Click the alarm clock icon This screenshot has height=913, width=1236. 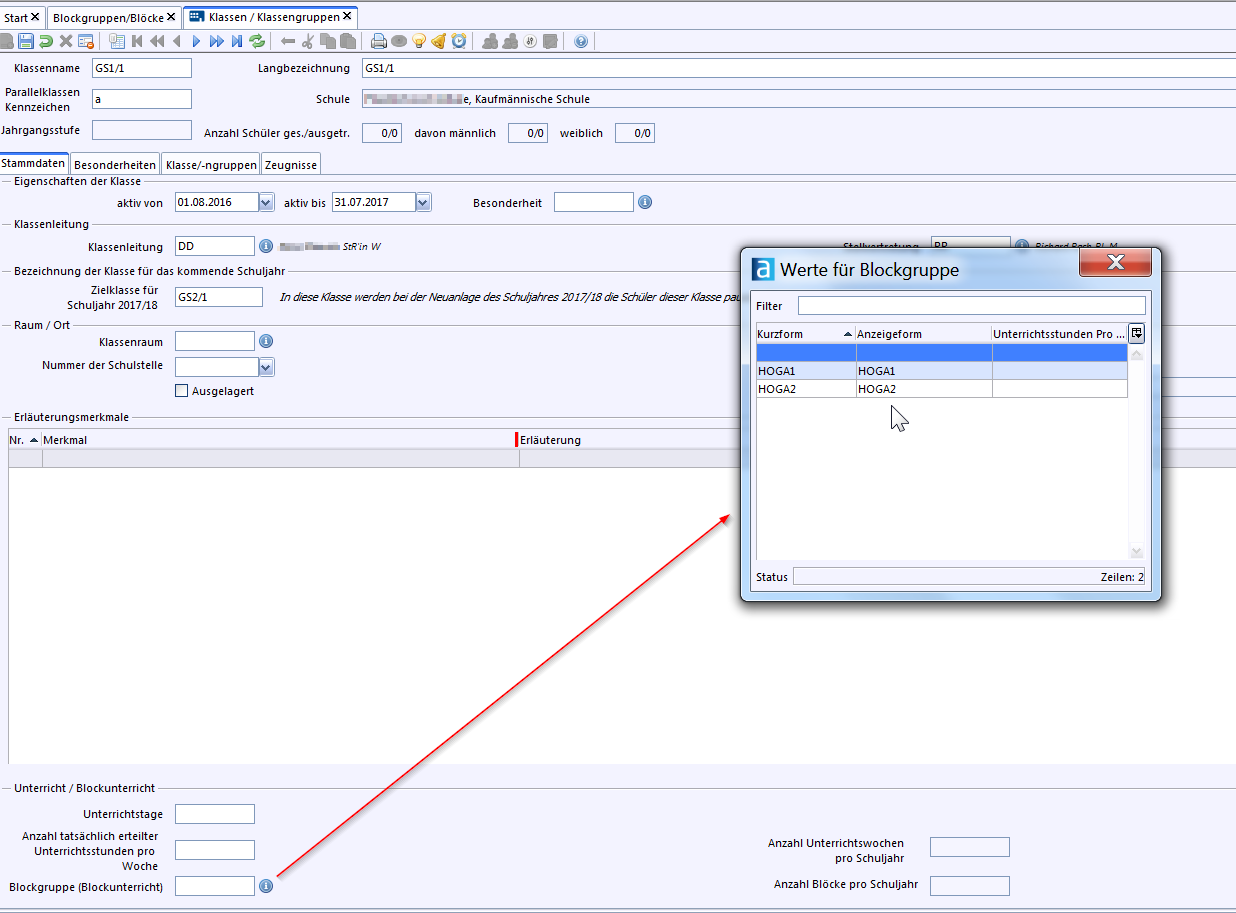click(459, 41)
